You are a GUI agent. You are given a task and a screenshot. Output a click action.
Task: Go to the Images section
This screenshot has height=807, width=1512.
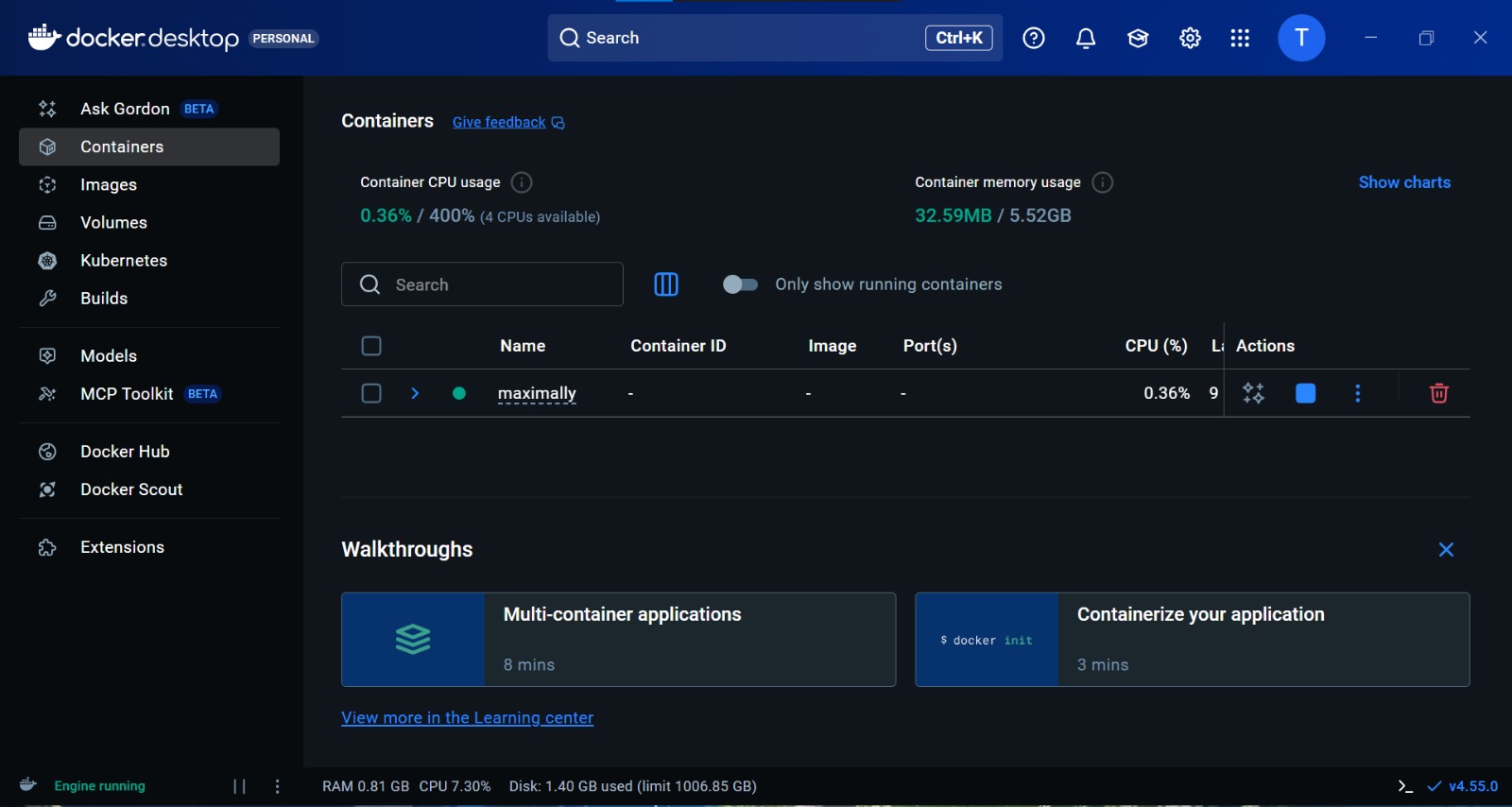click(x=149, y=184)
